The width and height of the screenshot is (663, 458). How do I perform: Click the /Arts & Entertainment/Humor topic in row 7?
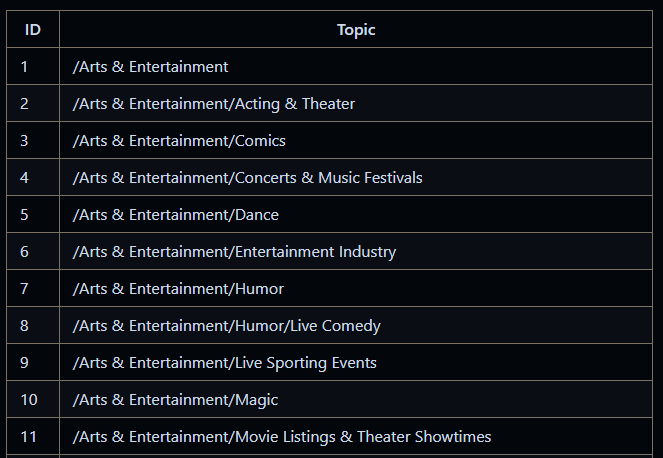pyautogui.click(x=179, y=289)
